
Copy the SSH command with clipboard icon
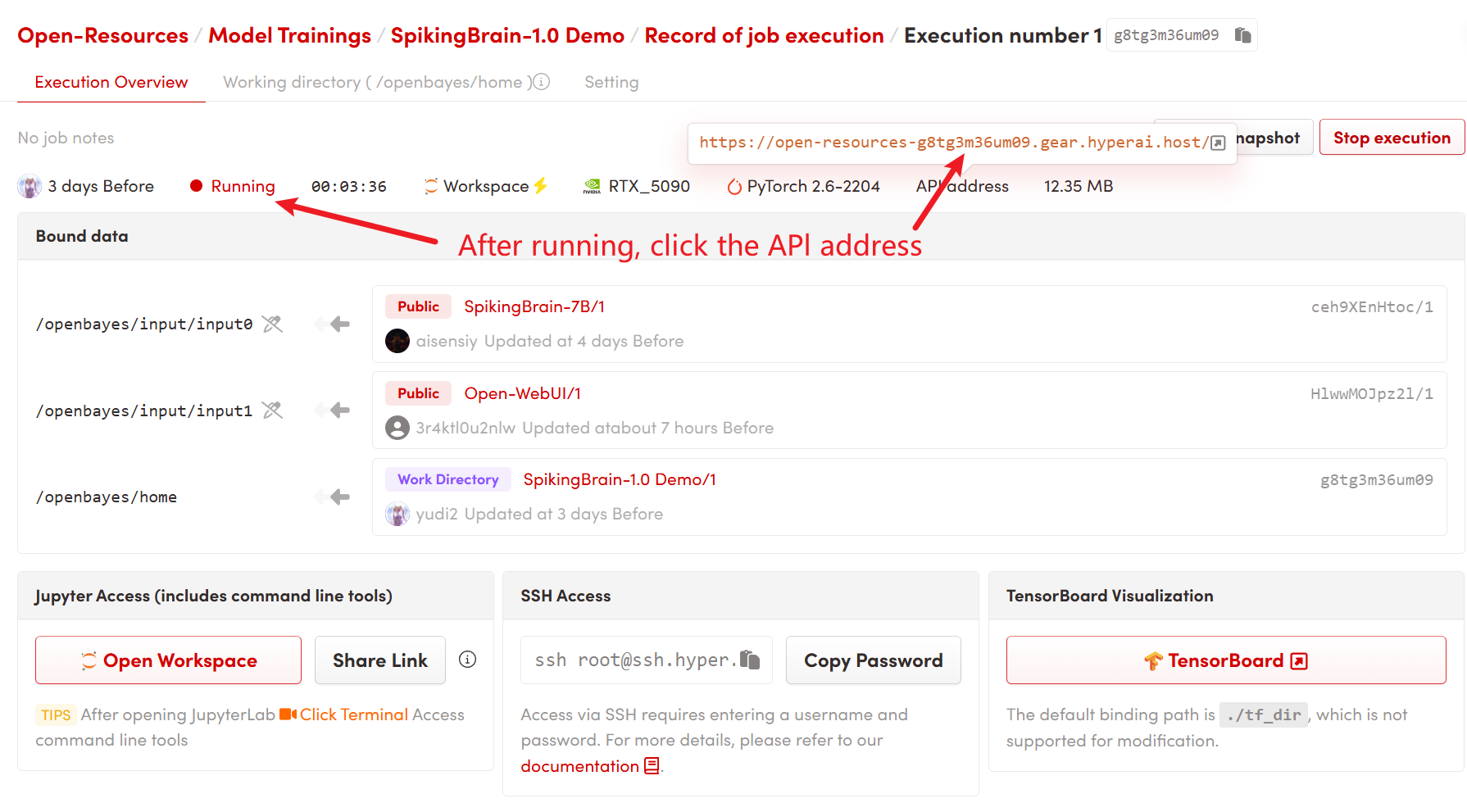click(750, 660)
